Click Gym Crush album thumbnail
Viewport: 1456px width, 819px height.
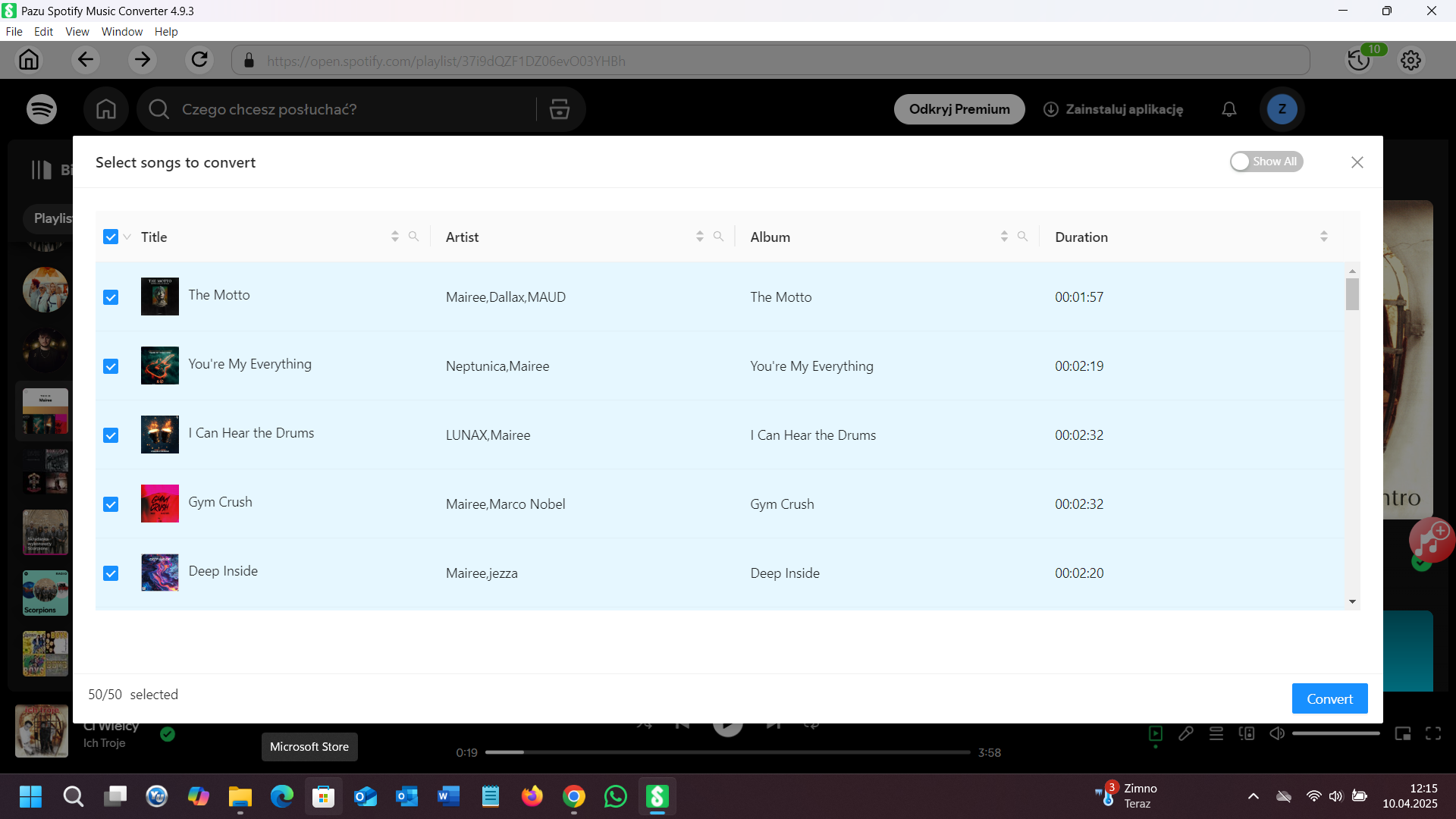point(160,504)
